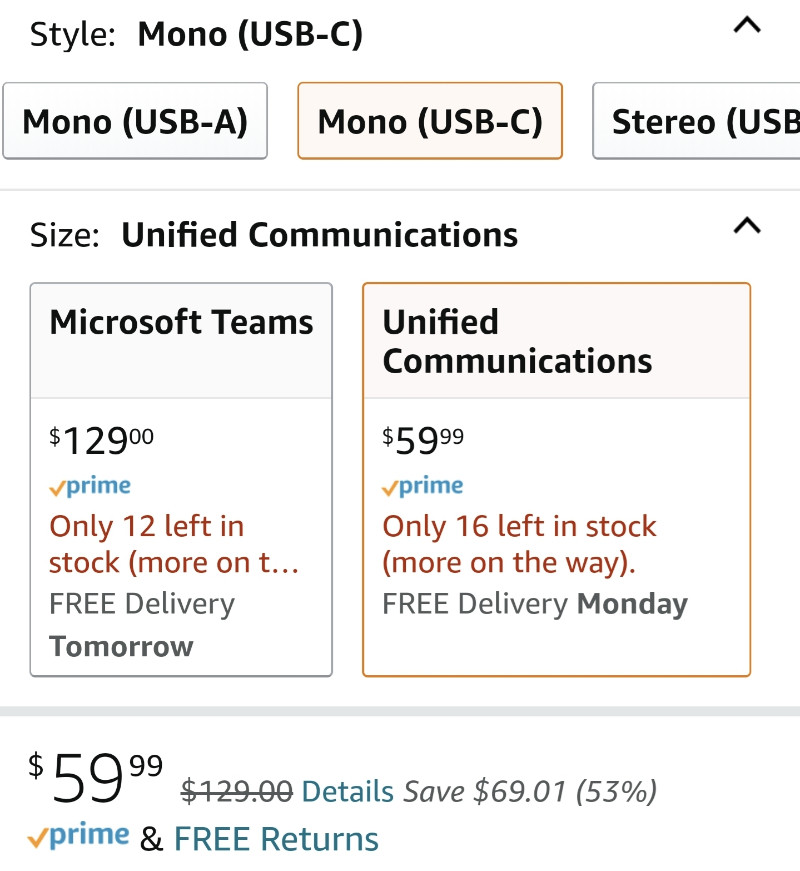The width and height of the screenshot is (800, 871).
Task: Click the Only 12 left in stock text
Action: [174, 544]
